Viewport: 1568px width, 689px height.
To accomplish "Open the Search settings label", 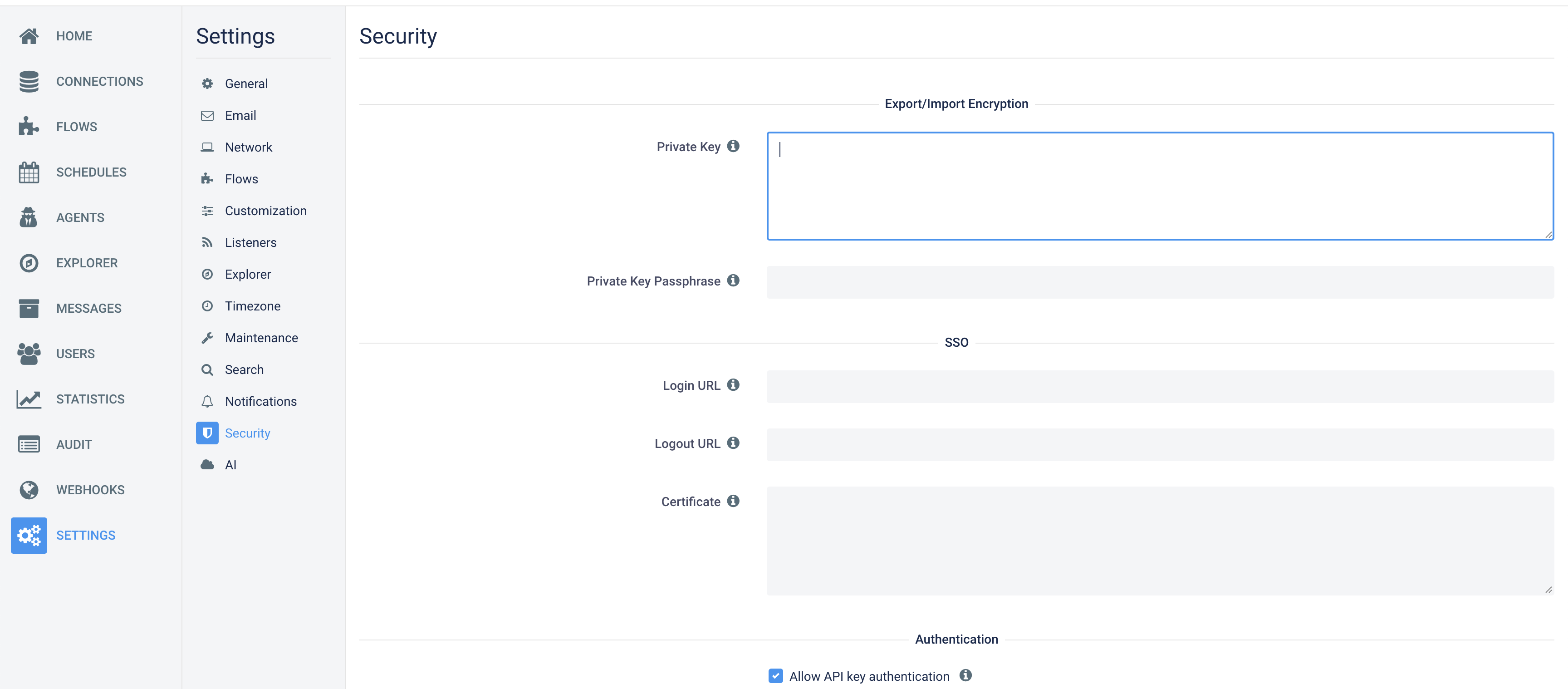I will (x=244, y=370).
